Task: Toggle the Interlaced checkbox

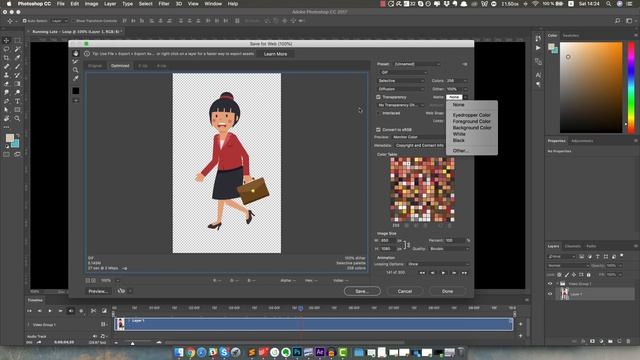Action: [x=378, y=113]
